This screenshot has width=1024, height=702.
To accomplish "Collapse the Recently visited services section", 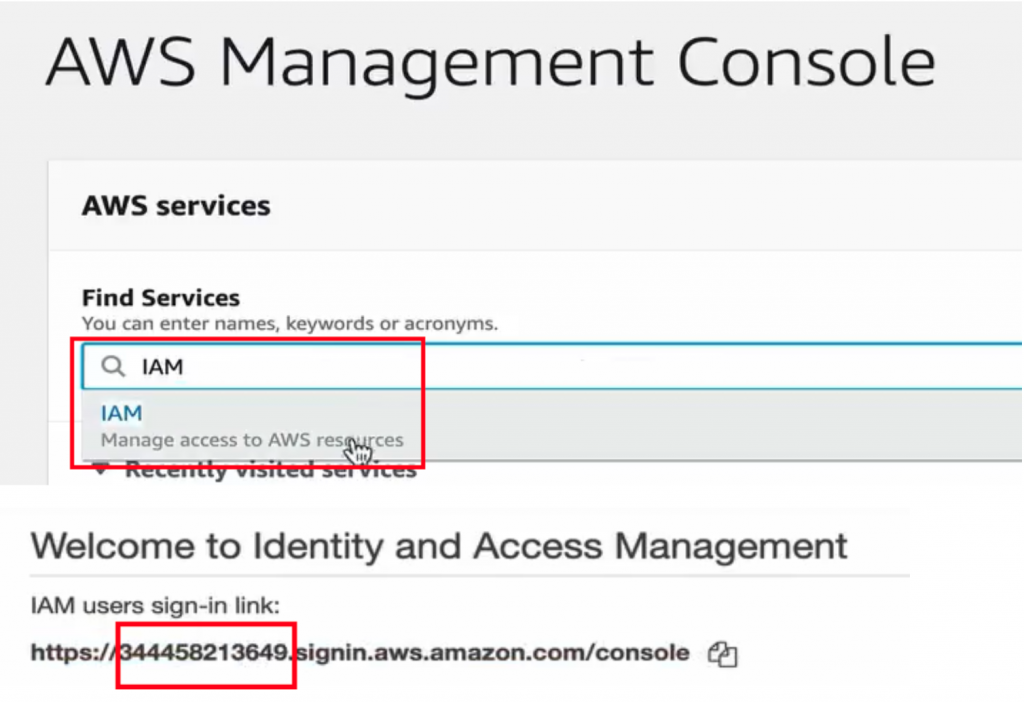I will [x=101, y=469].
